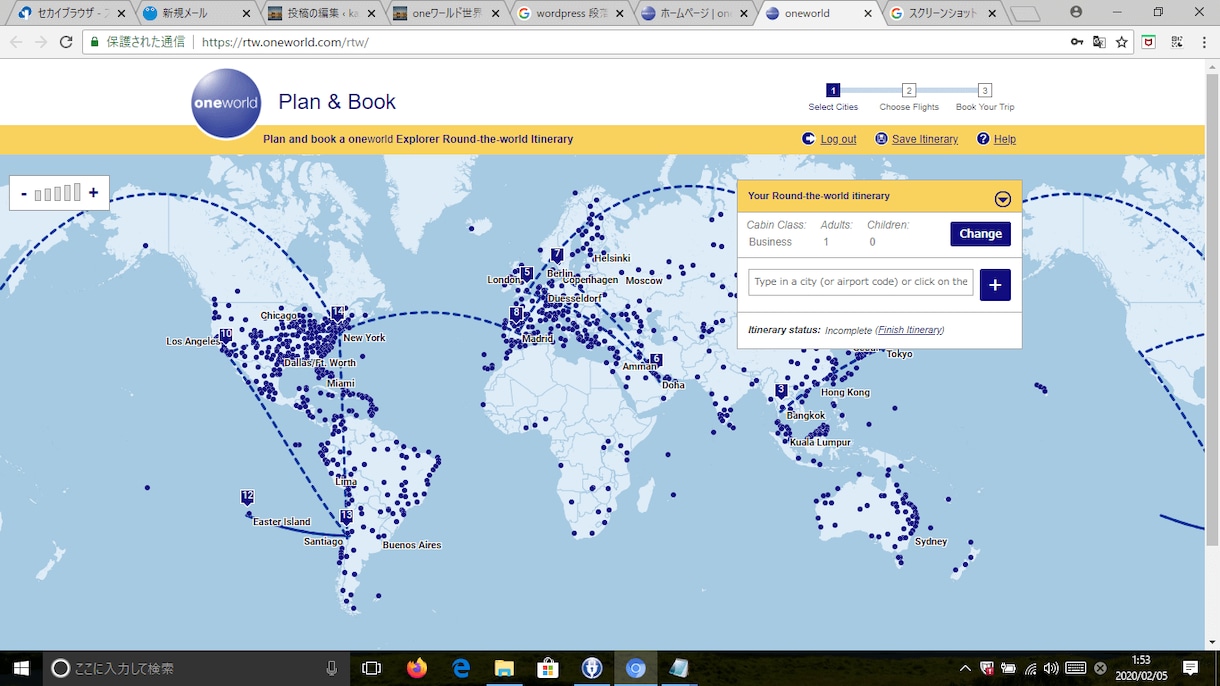Image resolution: width=1220 pixels, height=686 pixels.
Task: Click the Log out link
Action: click(838, 139)
